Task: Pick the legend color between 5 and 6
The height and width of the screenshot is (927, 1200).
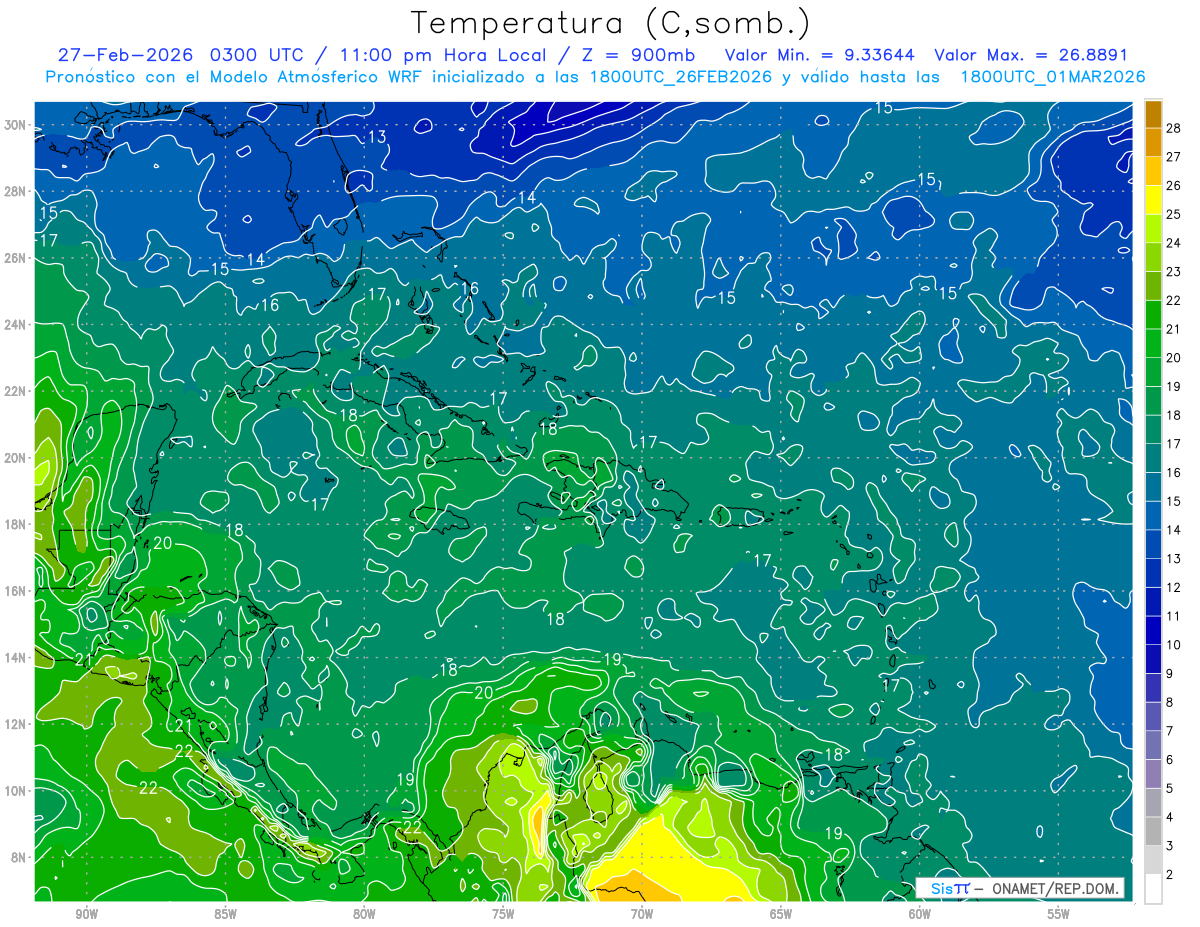Action: click(x=1153, y=774)
